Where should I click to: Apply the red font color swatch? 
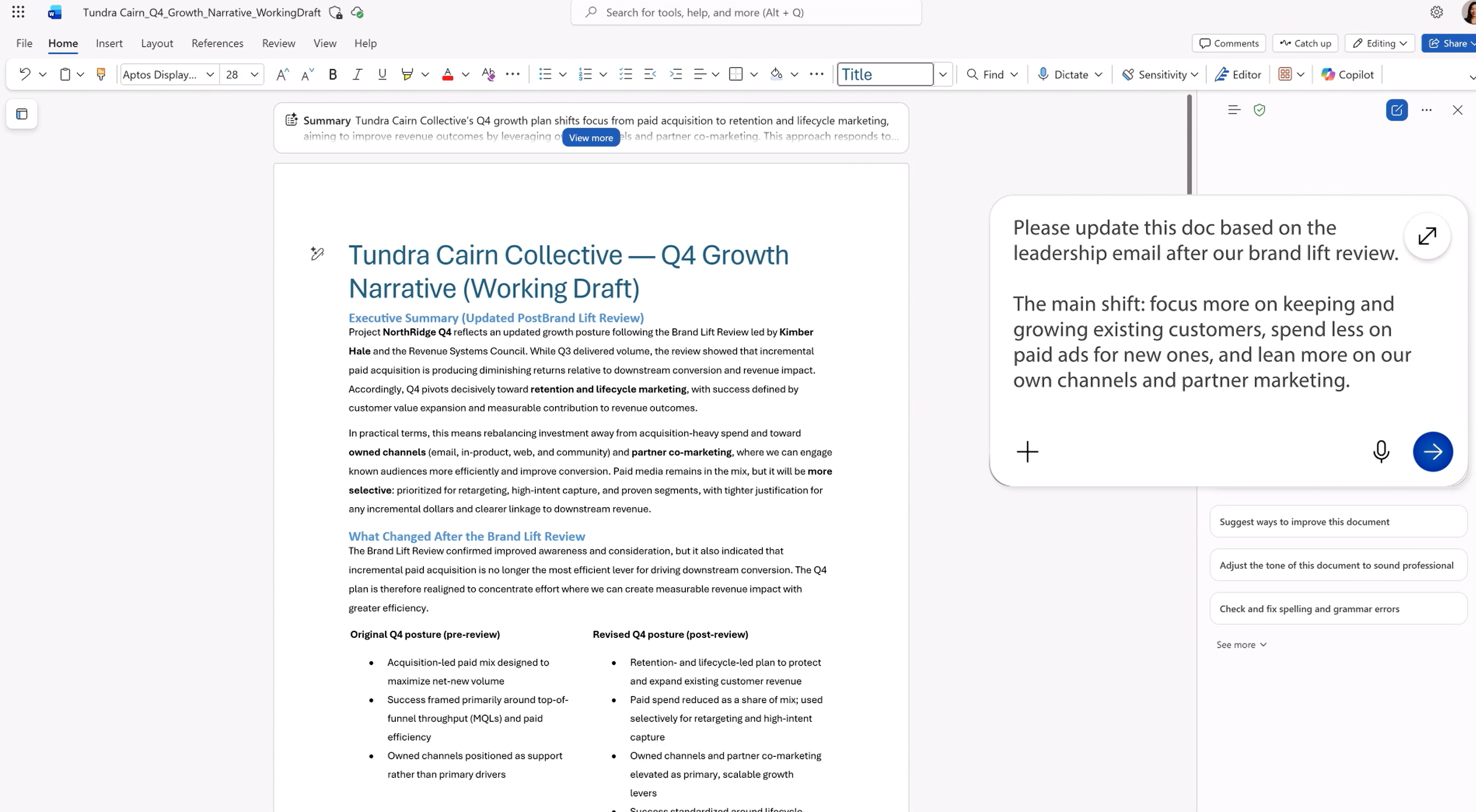pos(447,74)
